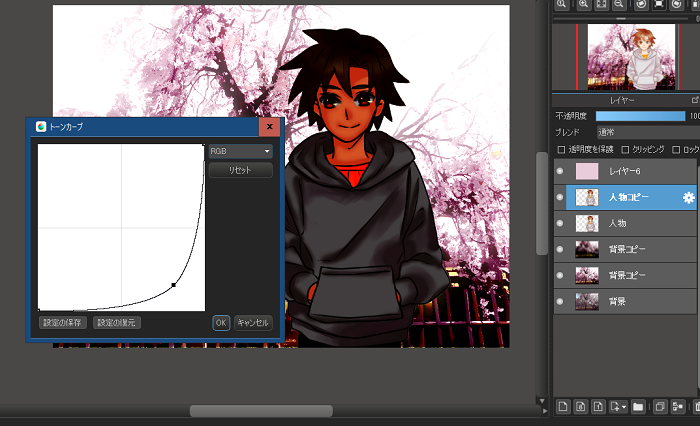Create a new layer with the blank page icon
The height and width of the screenshot is (426, 700).
563,406
